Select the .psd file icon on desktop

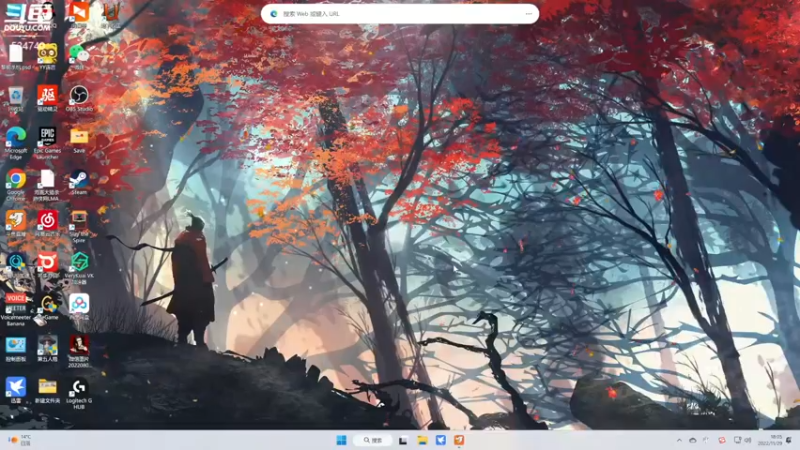[16, 56]
